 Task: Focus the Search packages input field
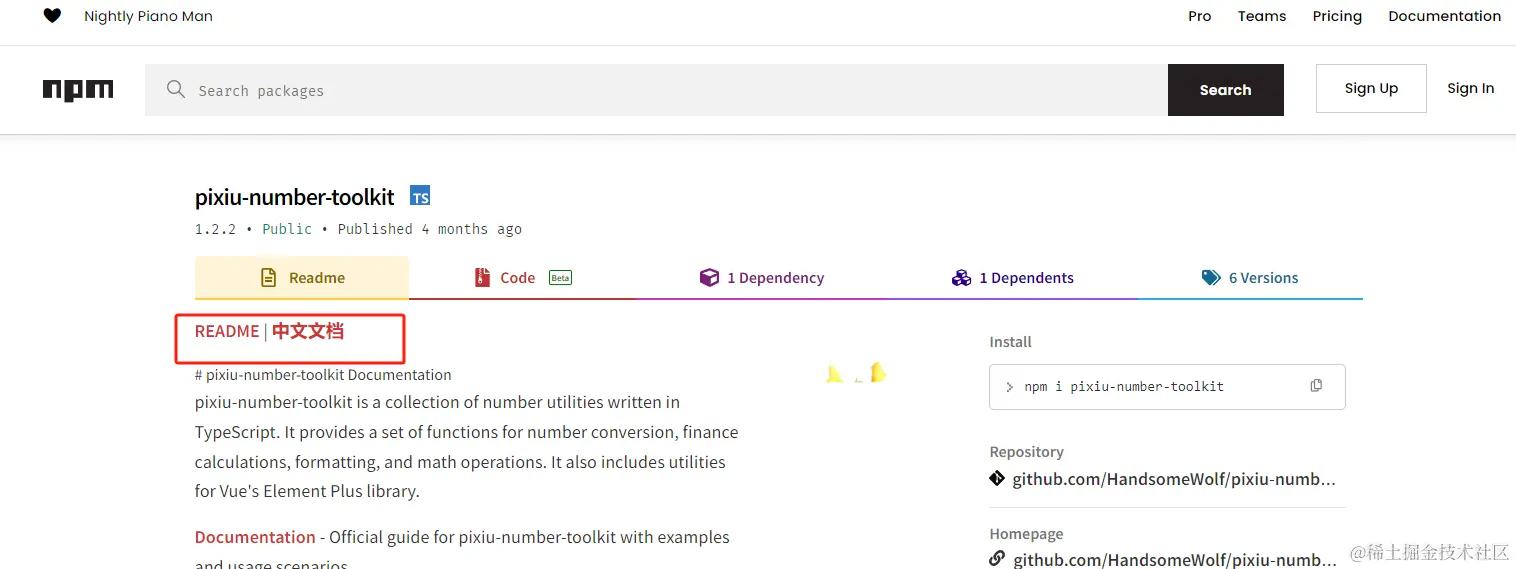pos(656,90)
